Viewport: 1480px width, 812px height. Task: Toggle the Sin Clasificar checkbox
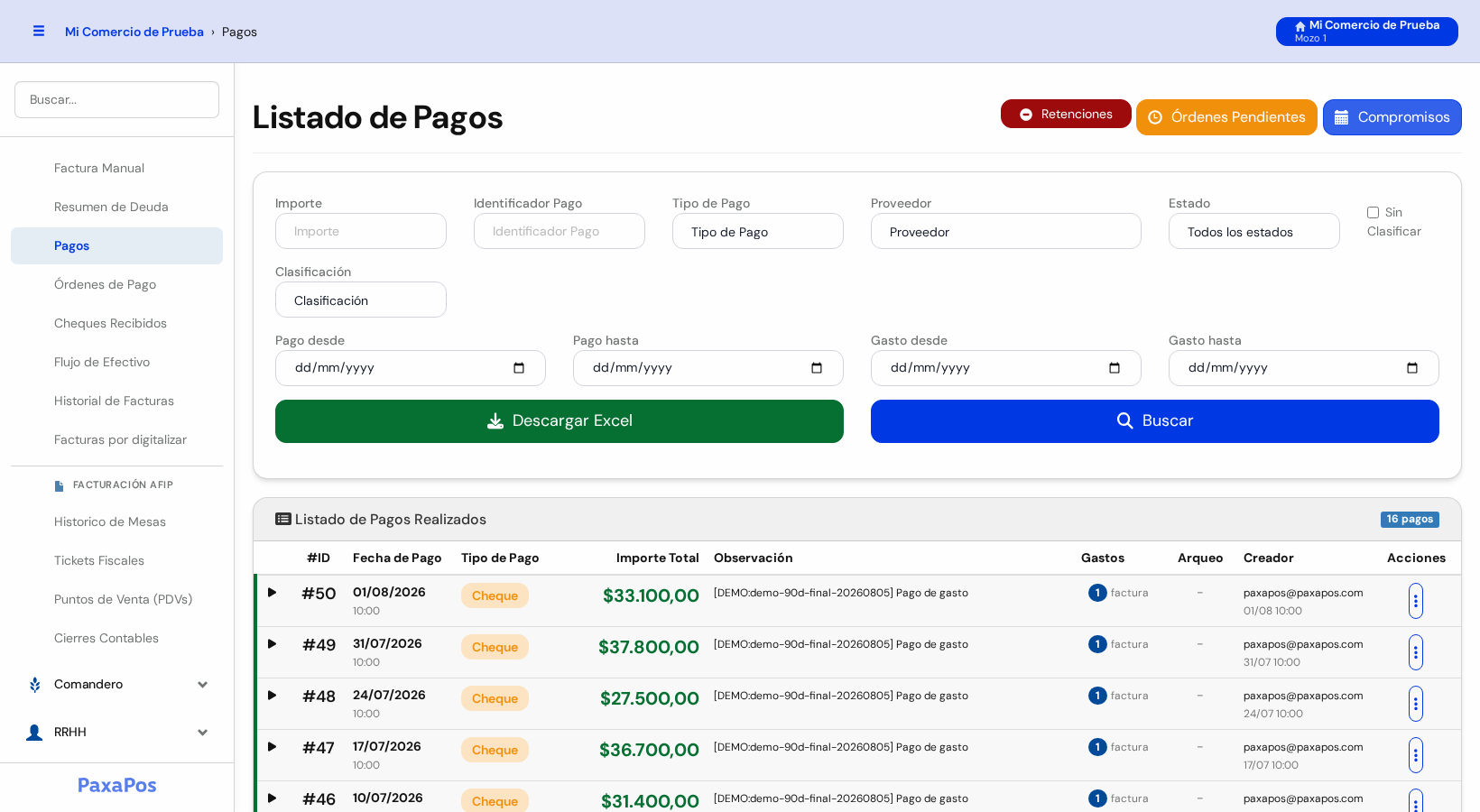tap(1373, 213)
